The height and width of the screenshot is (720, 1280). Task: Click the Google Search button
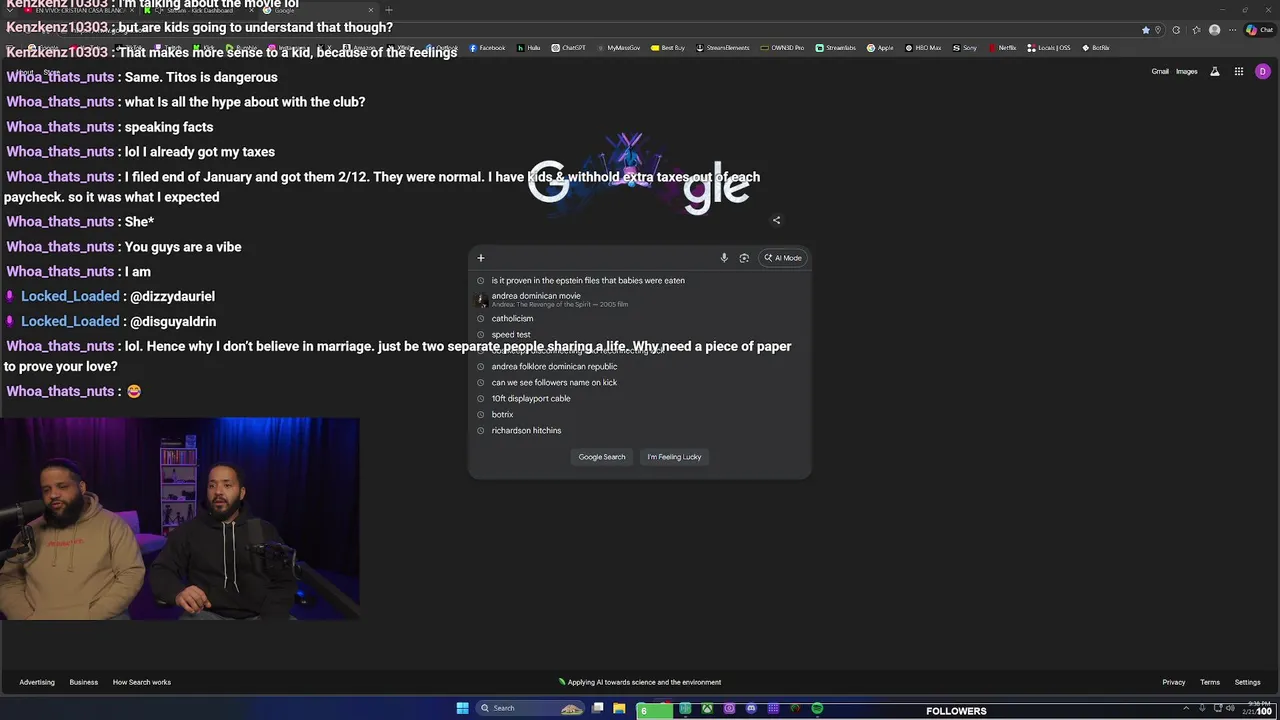click(x=602, y=457)
